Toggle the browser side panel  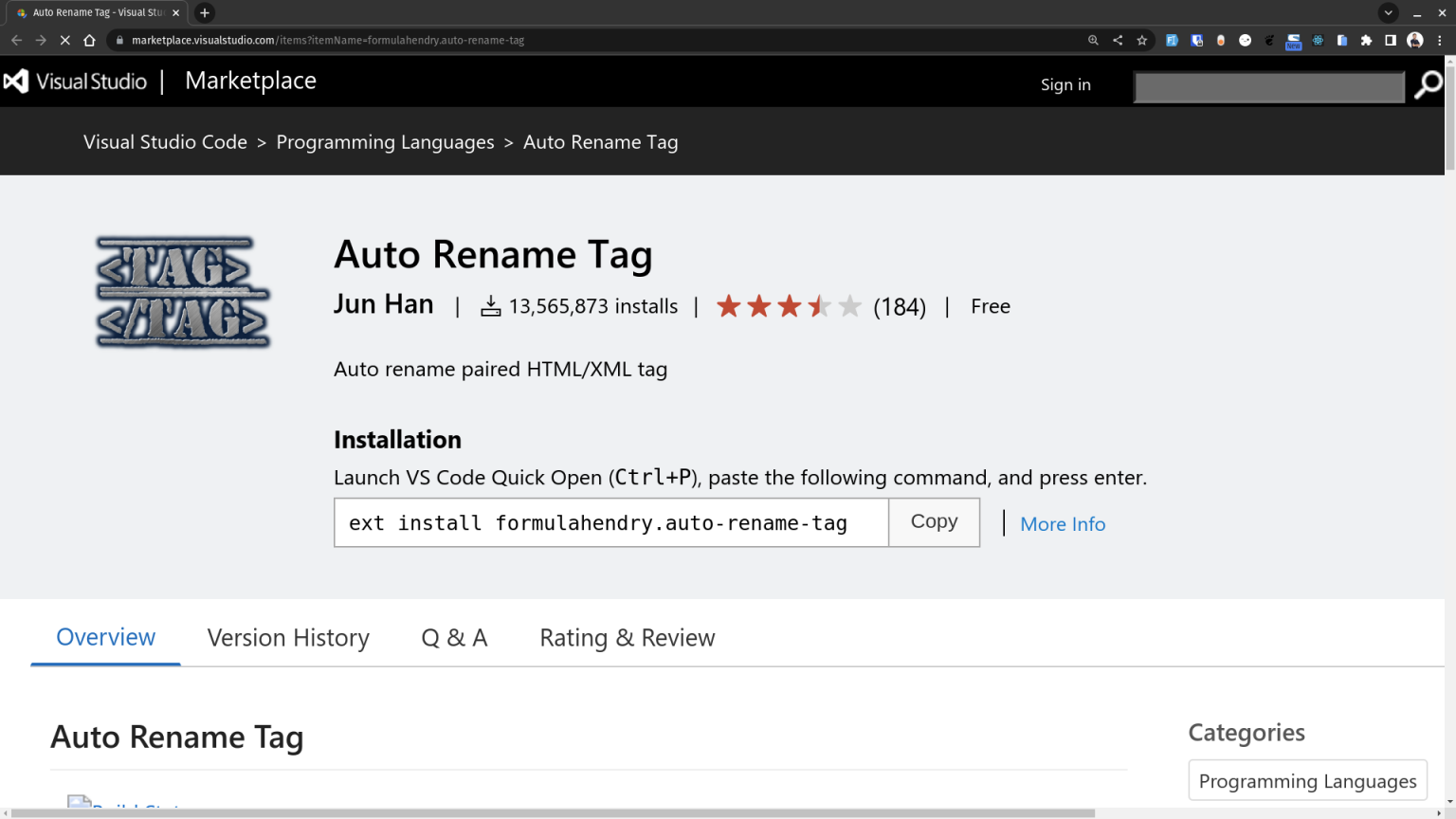1391,40
